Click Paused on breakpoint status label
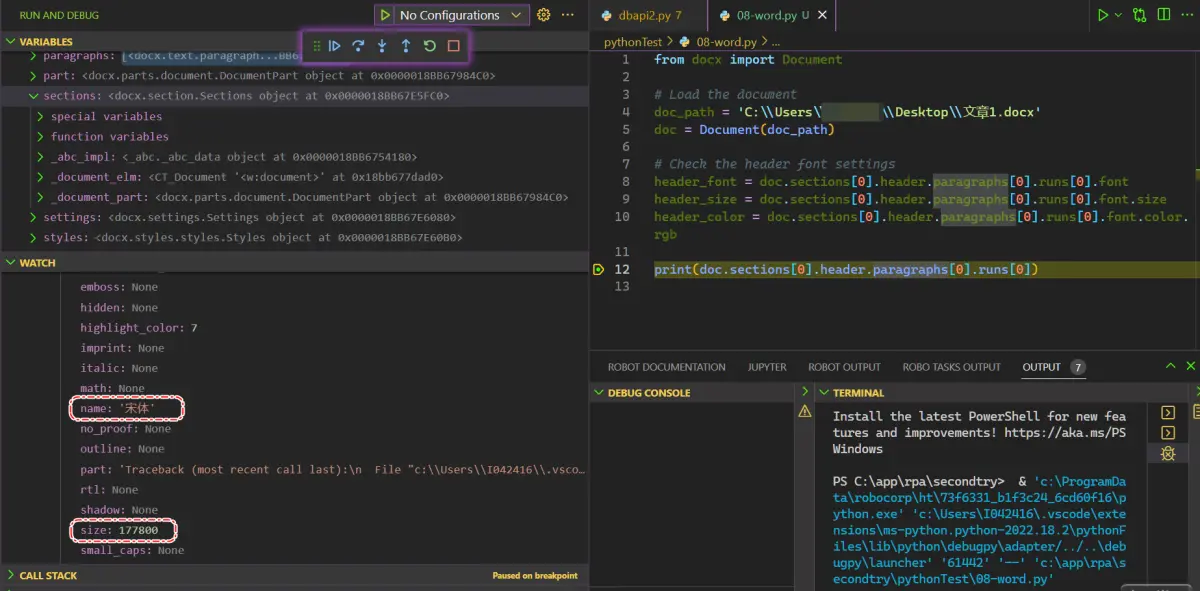The width and height of the screenshot is (1200, 591). click(x=535, y=576)
